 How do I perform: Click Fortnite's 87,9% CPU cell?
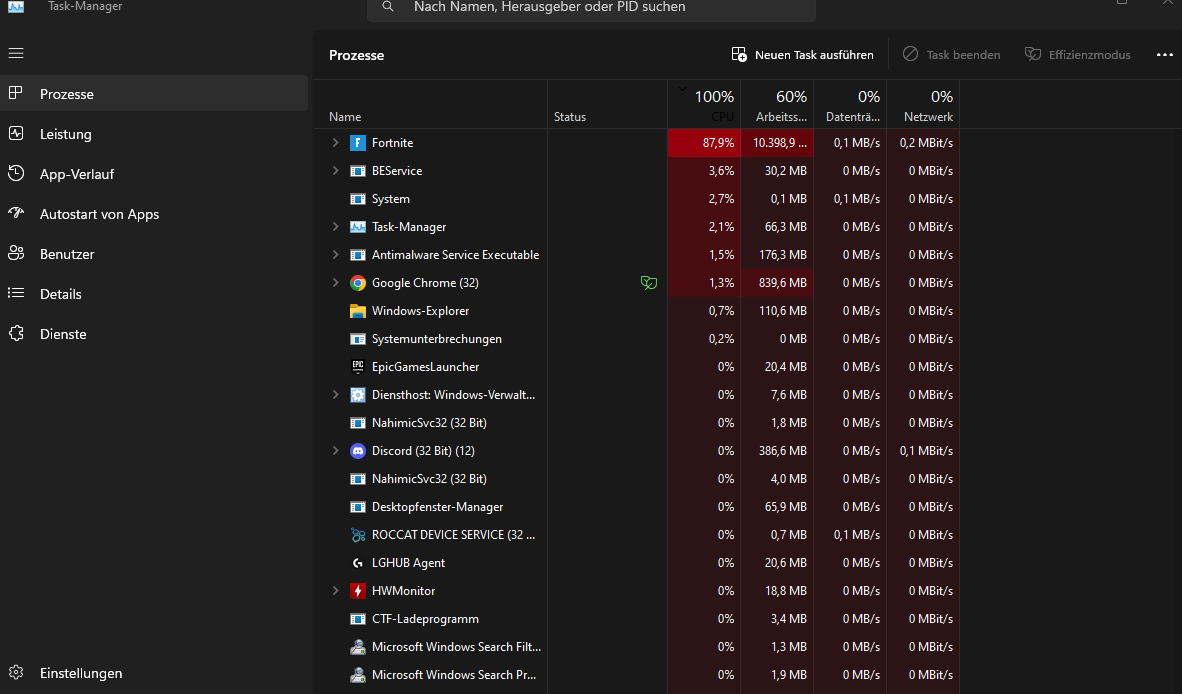[704, 142]
